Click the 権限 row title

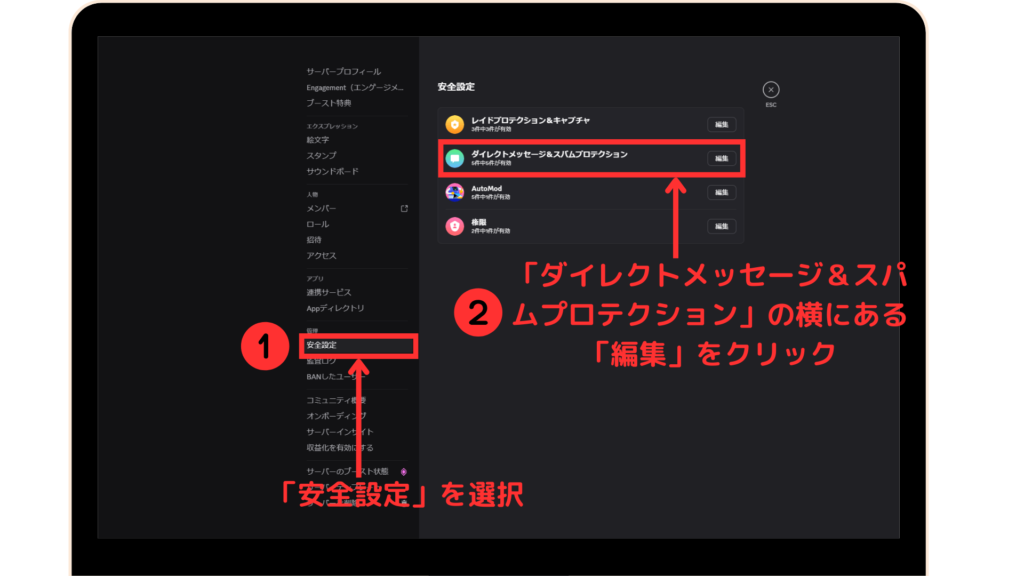pyautogui.click(x=479, y=222)
